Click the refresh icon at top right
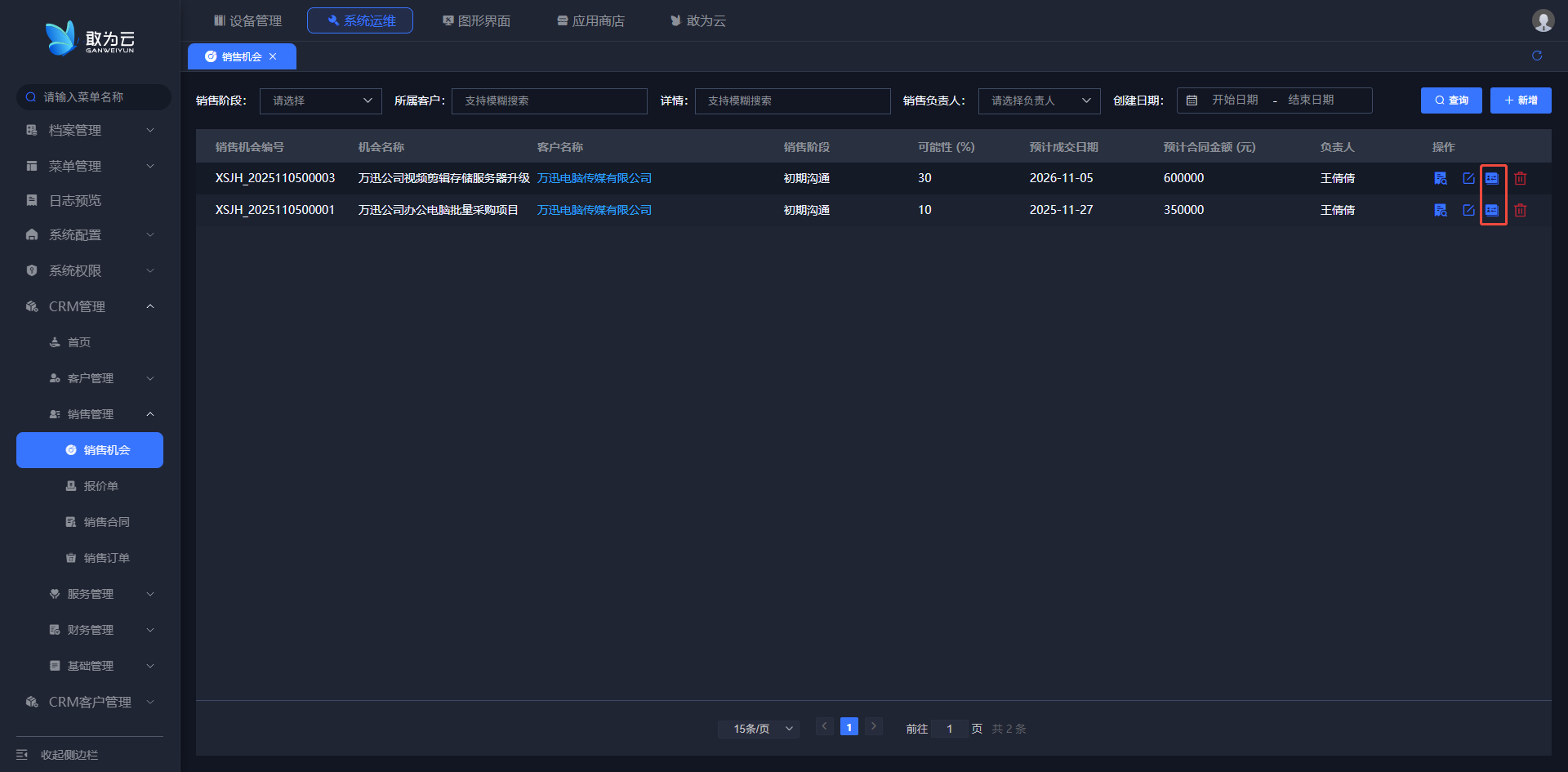 (x=1537, y=56)
